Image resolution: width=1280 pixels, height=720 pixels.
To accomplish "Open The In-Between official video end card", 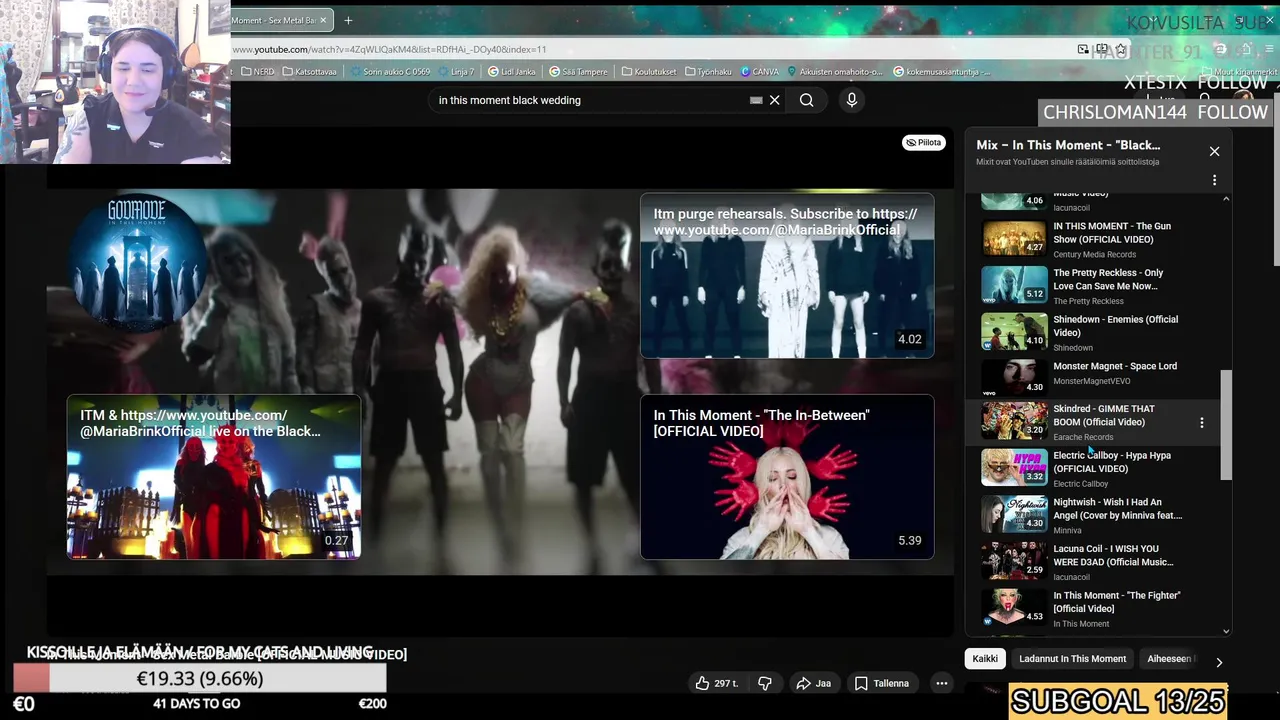I will [787, 477].
